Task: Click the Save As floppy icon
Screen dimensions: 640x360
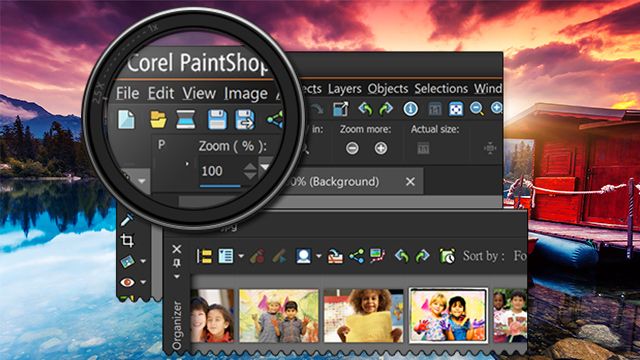Action: point(245,120)
